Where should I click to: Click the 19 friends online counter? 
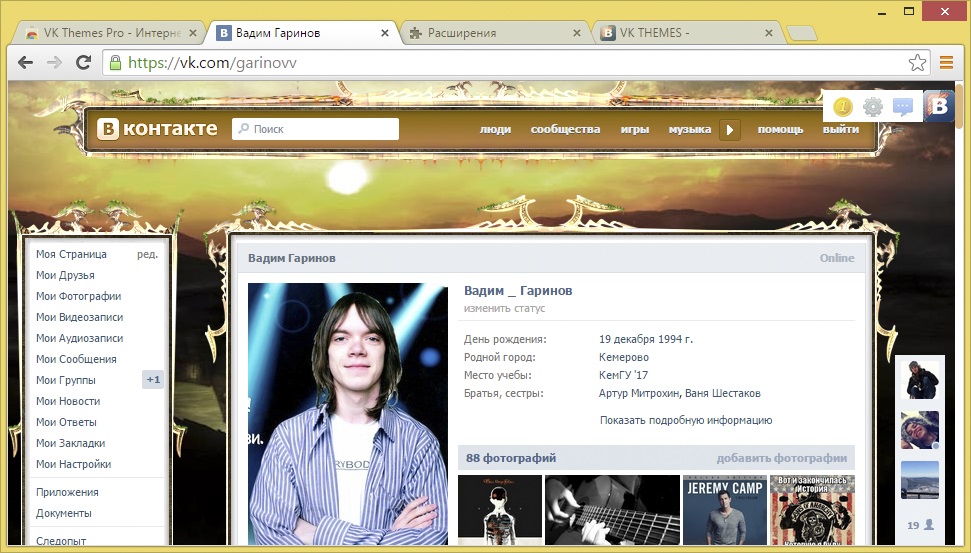click(x=920, y=525)
